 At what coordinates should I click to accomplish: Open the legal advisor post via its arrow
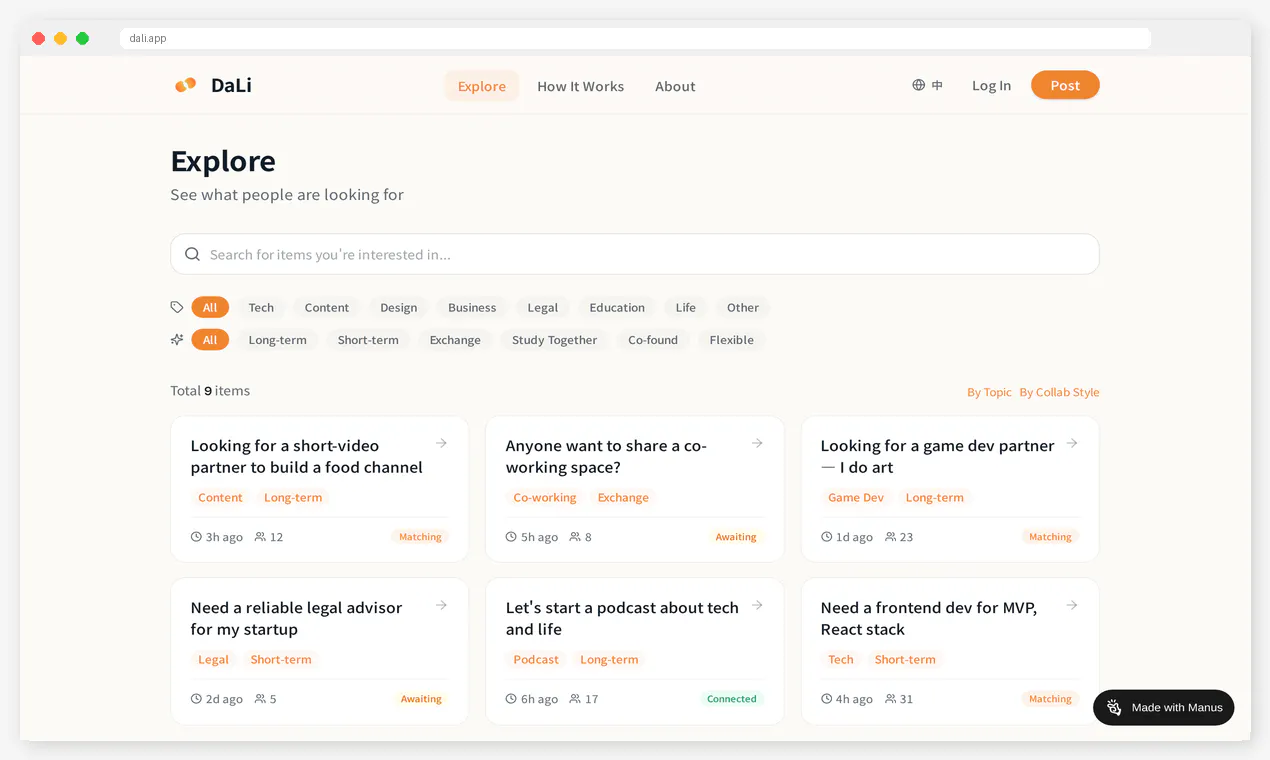coord(441,605)
